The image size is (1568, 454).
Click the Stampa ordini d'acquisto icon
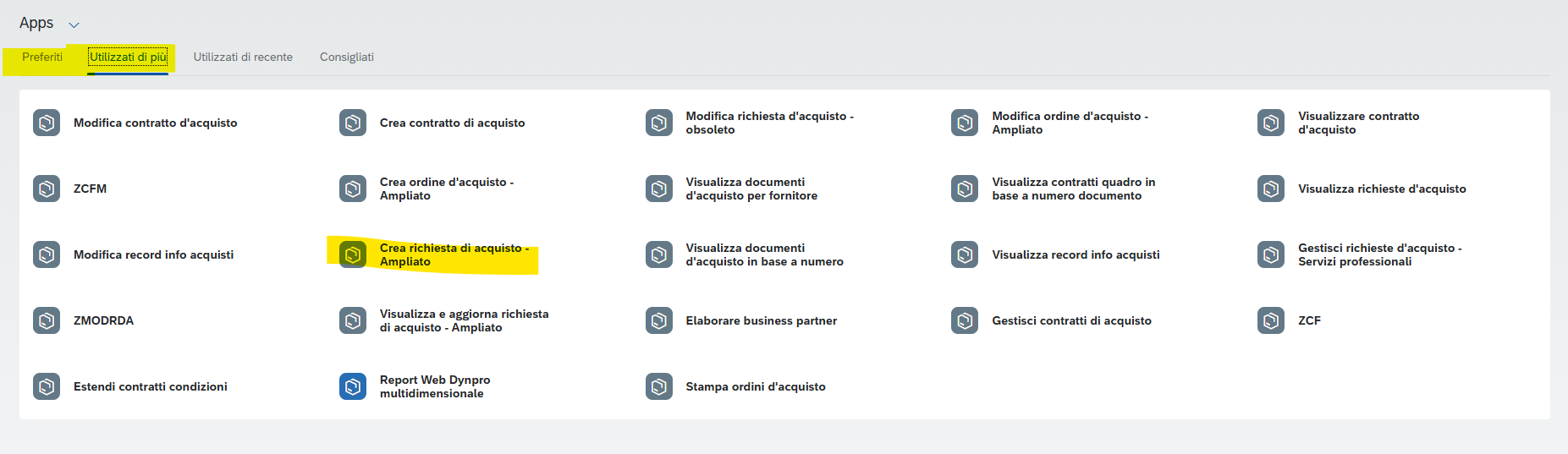[659, 386]
